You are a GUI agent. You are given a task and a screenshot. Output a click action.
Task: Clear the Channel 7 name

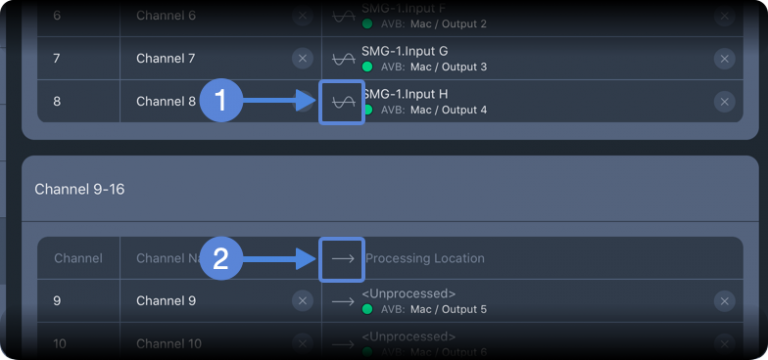coord(303,59)
